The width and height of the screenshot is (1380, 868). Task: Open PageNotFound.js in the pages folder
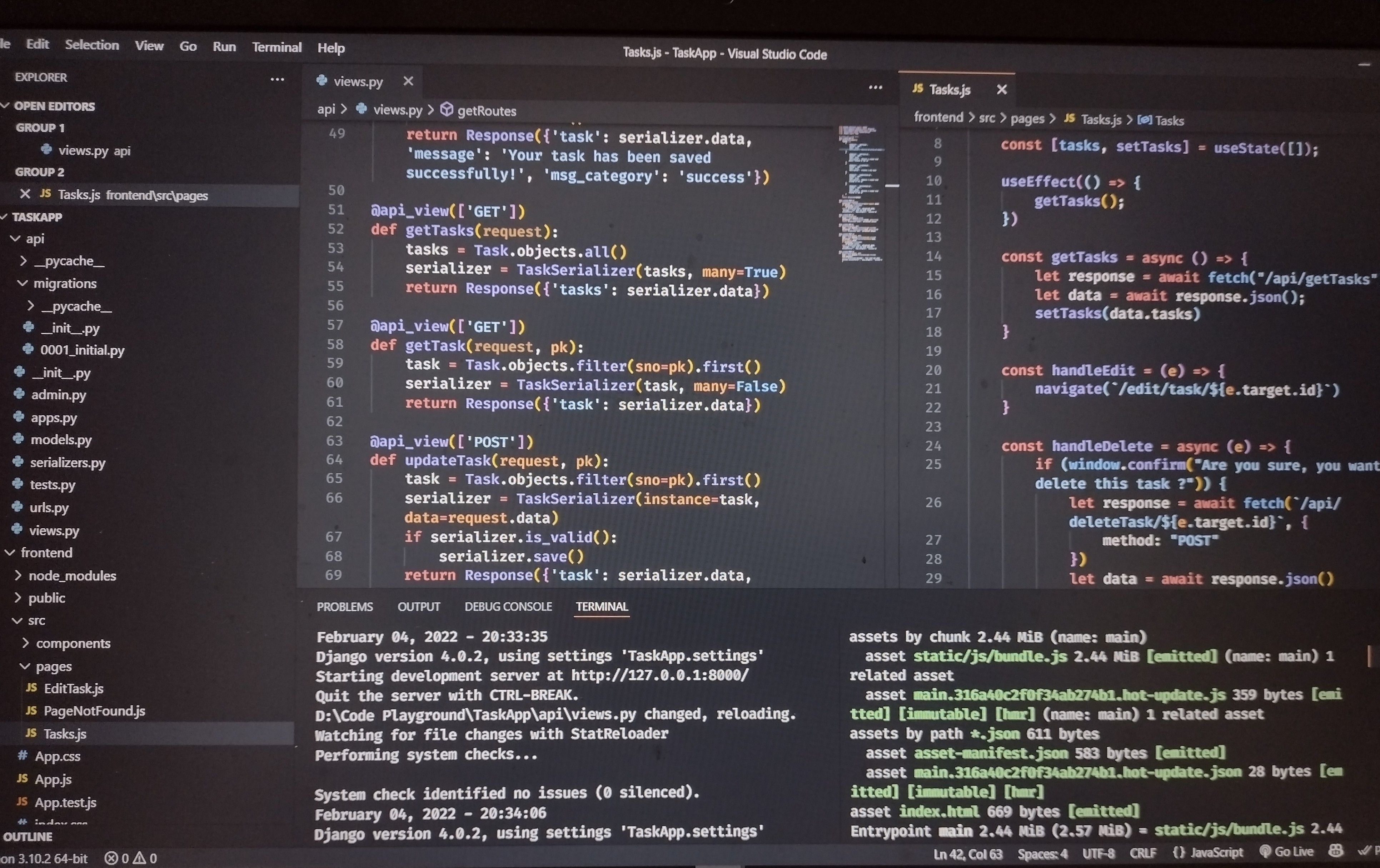pyautogui.click(x=94, y=711)
